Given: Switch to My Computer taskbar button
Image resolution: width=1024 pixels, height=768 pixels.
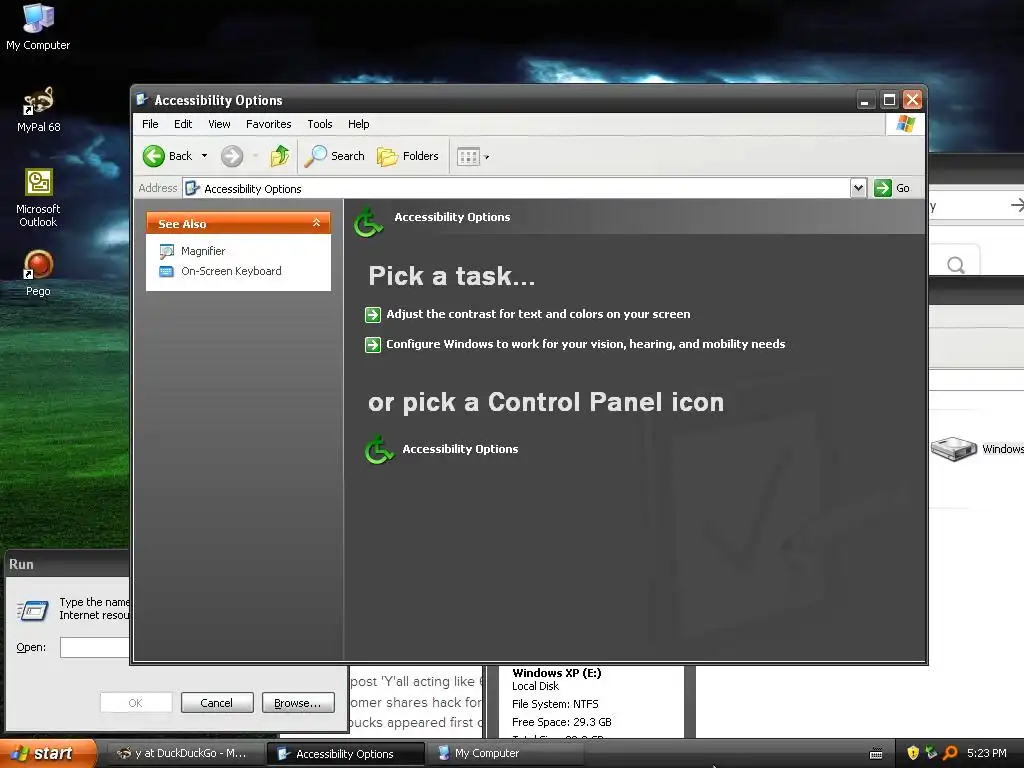Looking at the screenshot, I should click(504, 754).
